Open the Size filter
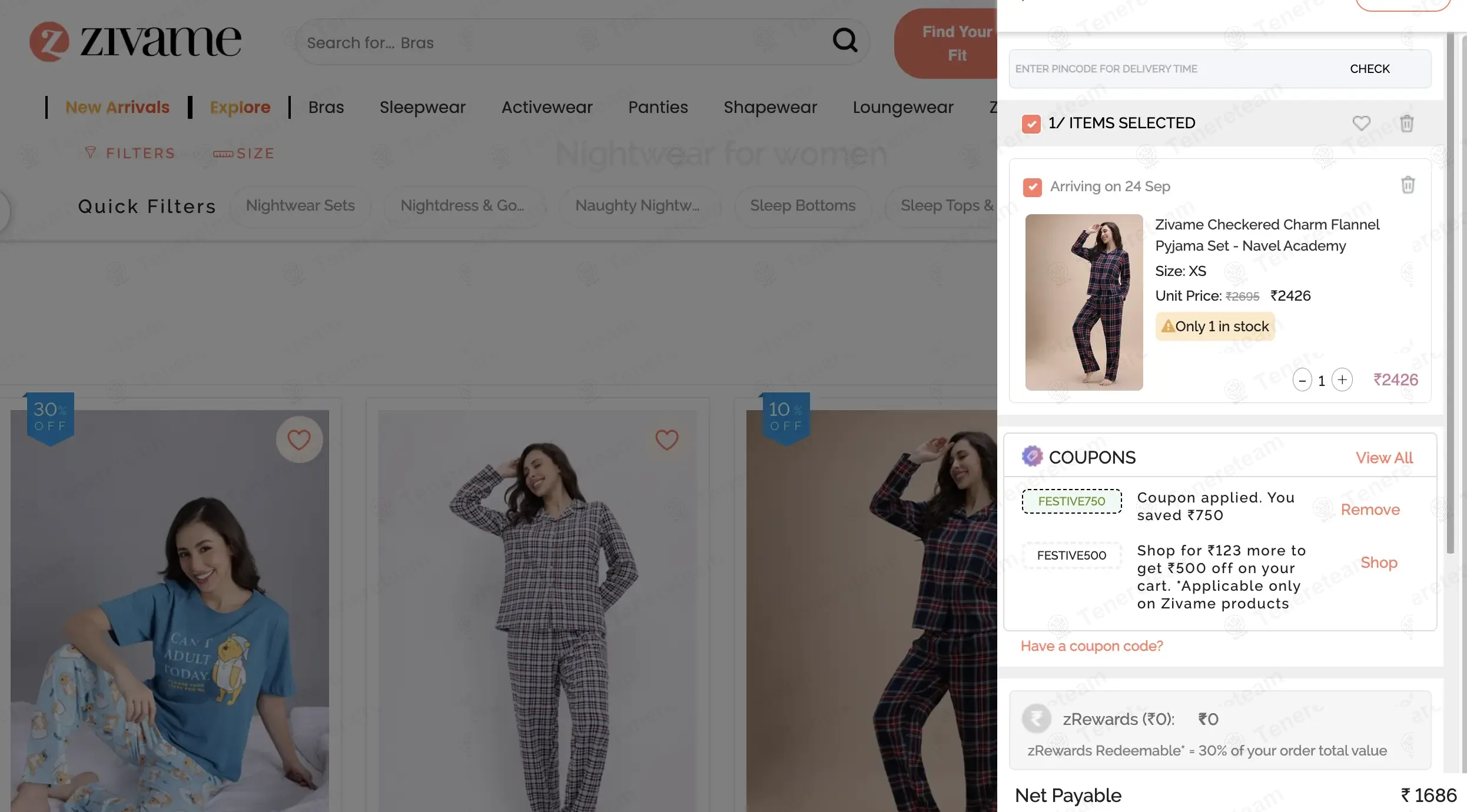The height and width of the screenshot is (812, 1467). (244, 153)
